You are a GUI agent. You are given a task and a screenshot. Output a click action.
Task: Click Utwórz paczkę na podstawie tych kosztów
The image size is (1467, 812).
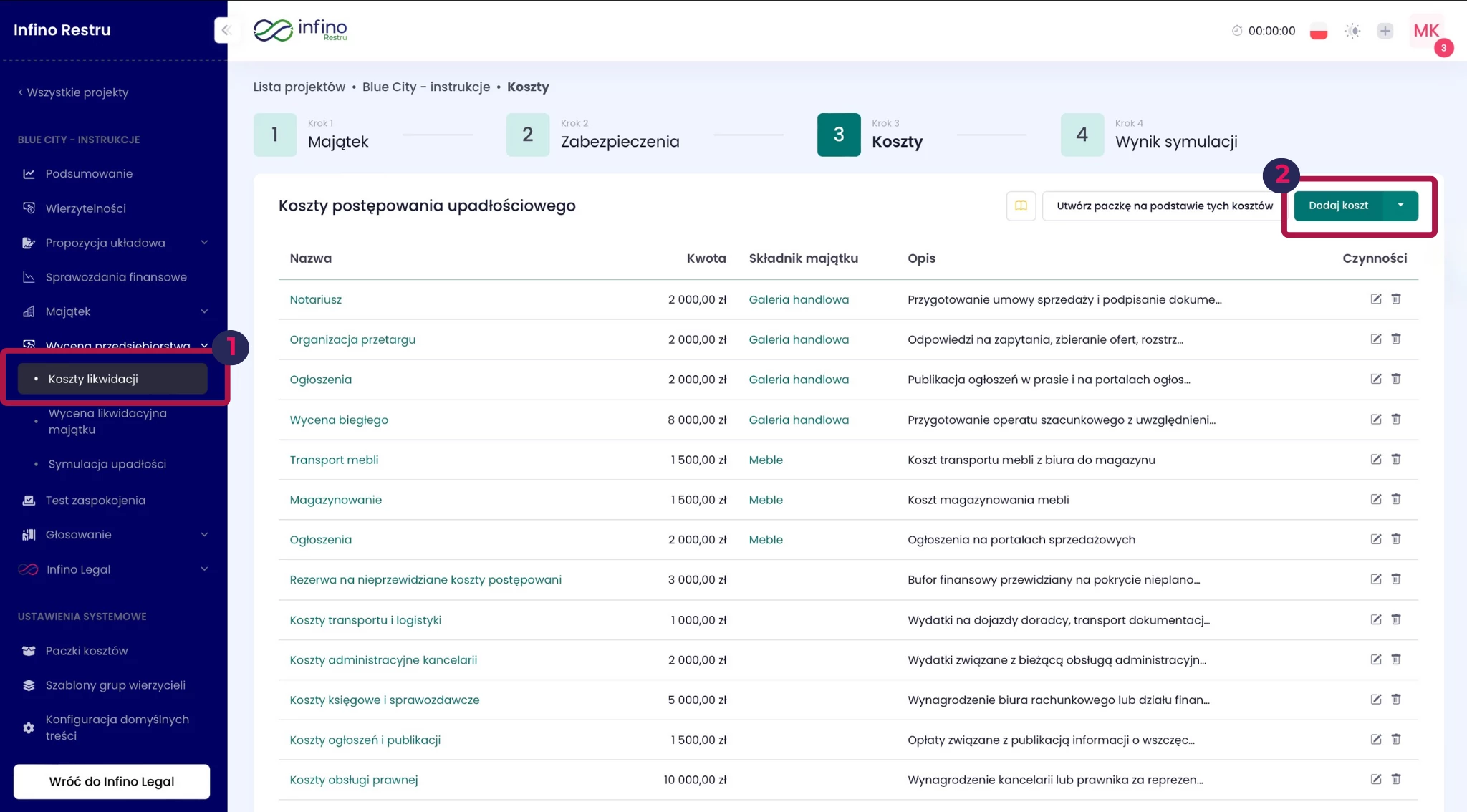tap(1164, 206)
